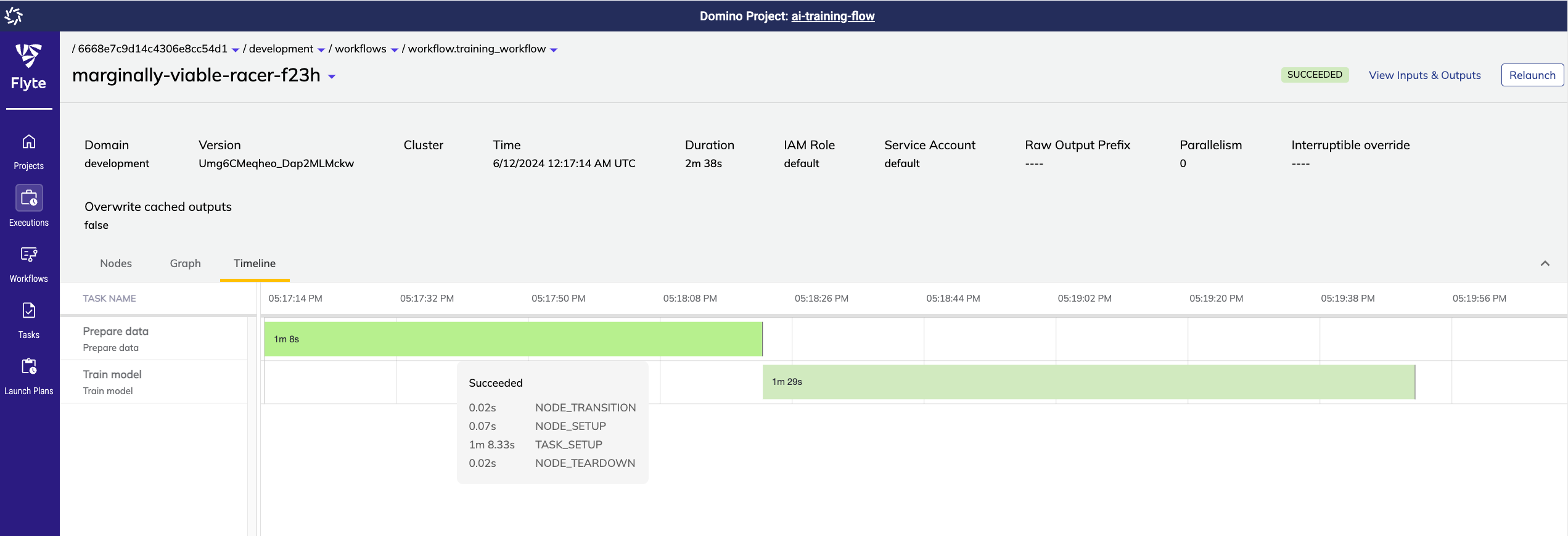Click the Duration value 2m 38s
The image size is (1568, 536).
click(704, 163)
